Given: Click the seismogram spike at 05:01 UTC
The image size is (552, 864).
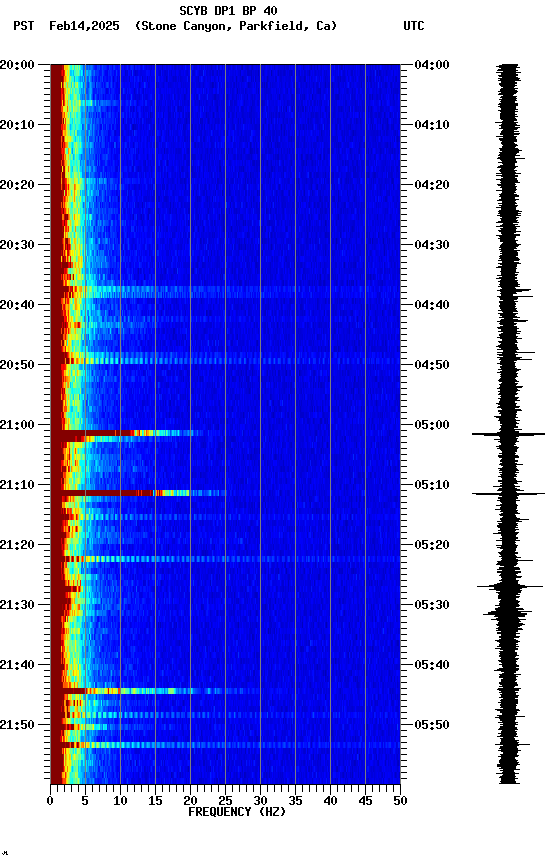Looking at the screenshot, I should tap(508, 435).
